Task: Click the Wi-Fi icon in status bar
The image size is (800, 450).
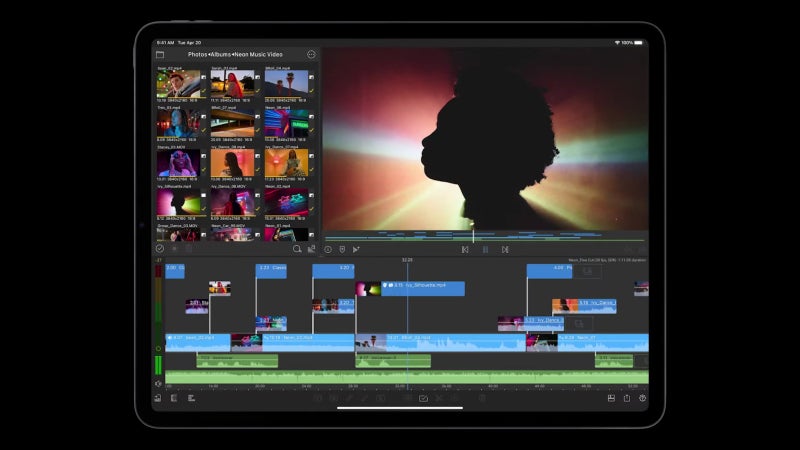Action: point(617,43)
